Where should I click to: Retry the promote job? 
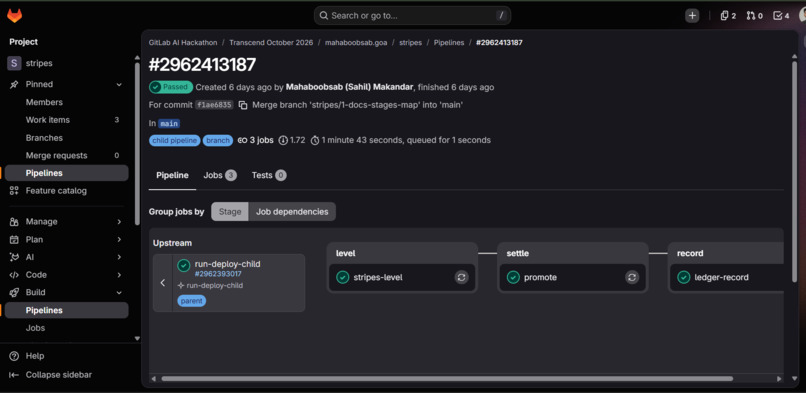pyautogui.click(x=632, y=277)
